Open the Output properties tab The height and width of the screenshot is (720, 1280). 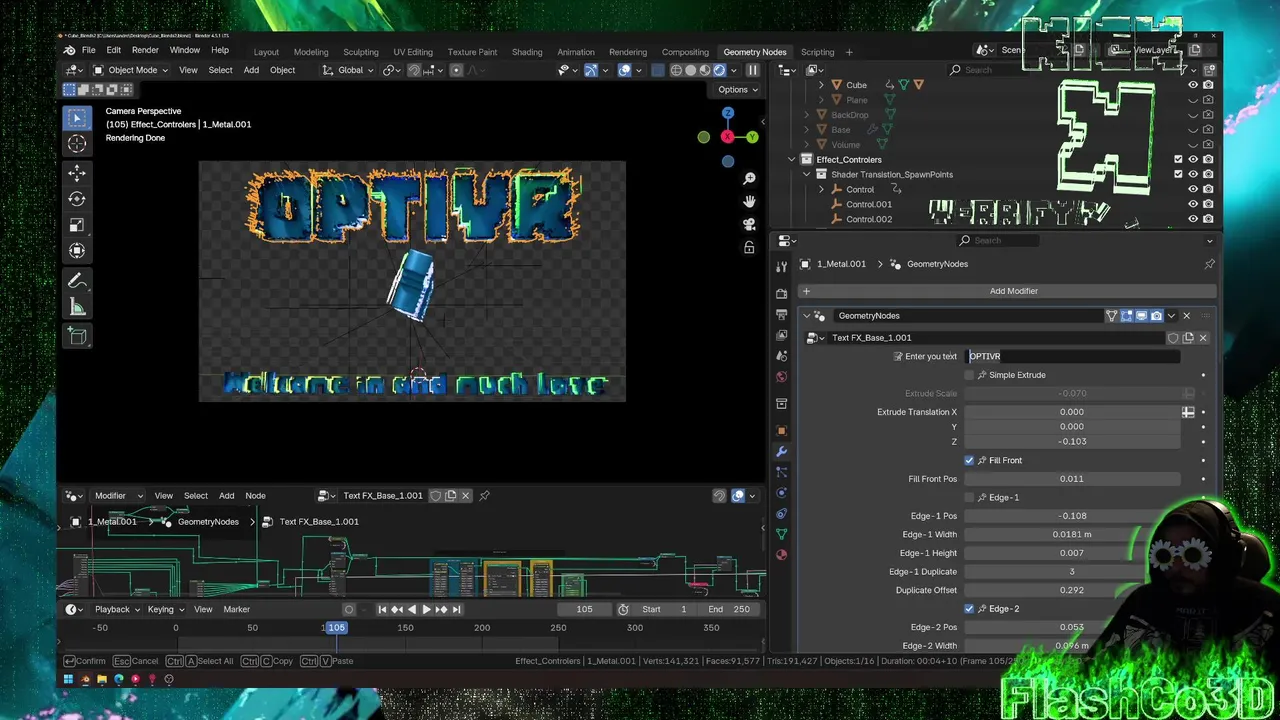pyautogui.click(x=781, y=315)
